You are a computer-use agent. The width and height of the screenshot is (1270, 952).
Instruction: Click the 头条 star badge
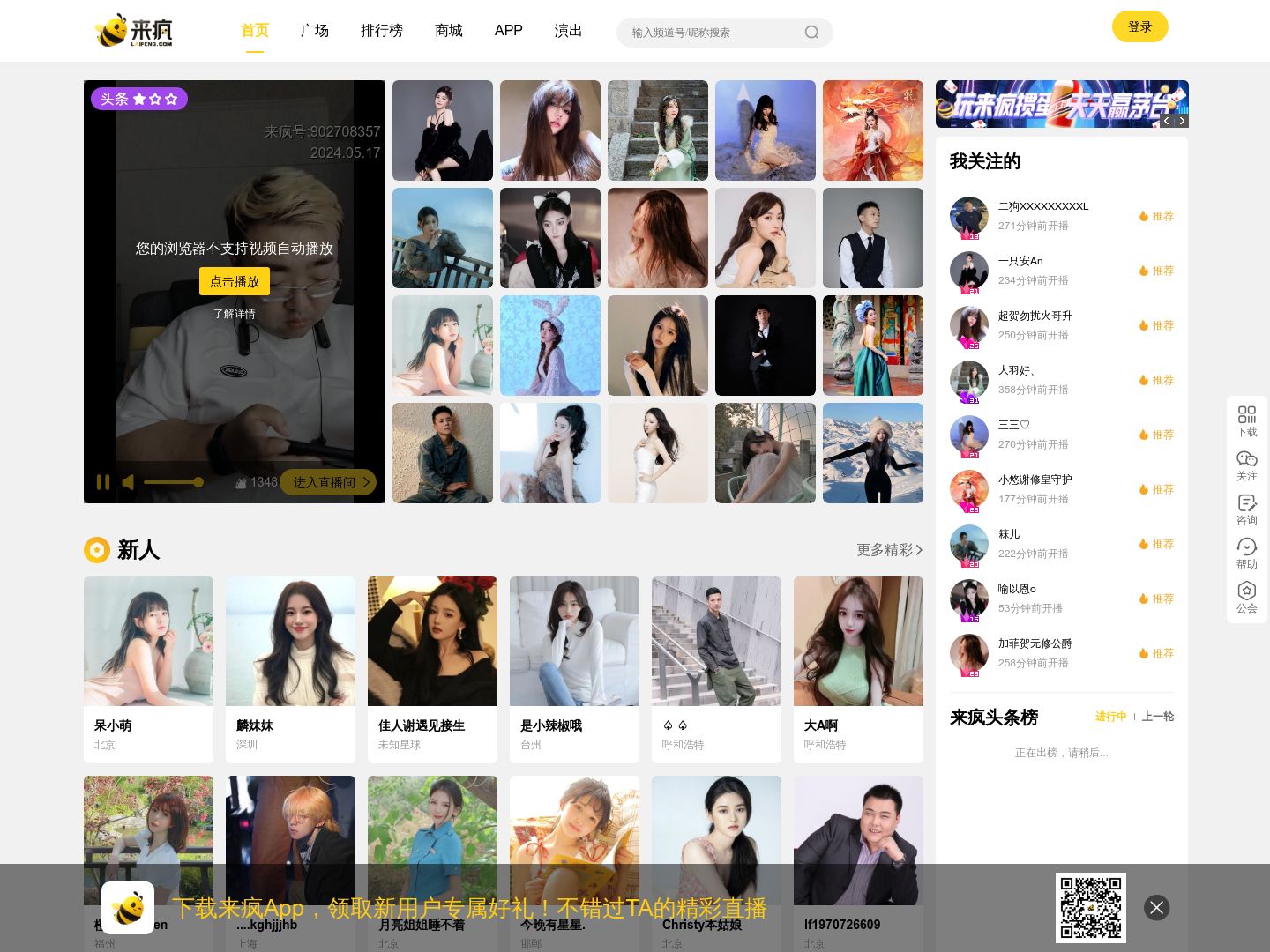[x=139, y=99]
